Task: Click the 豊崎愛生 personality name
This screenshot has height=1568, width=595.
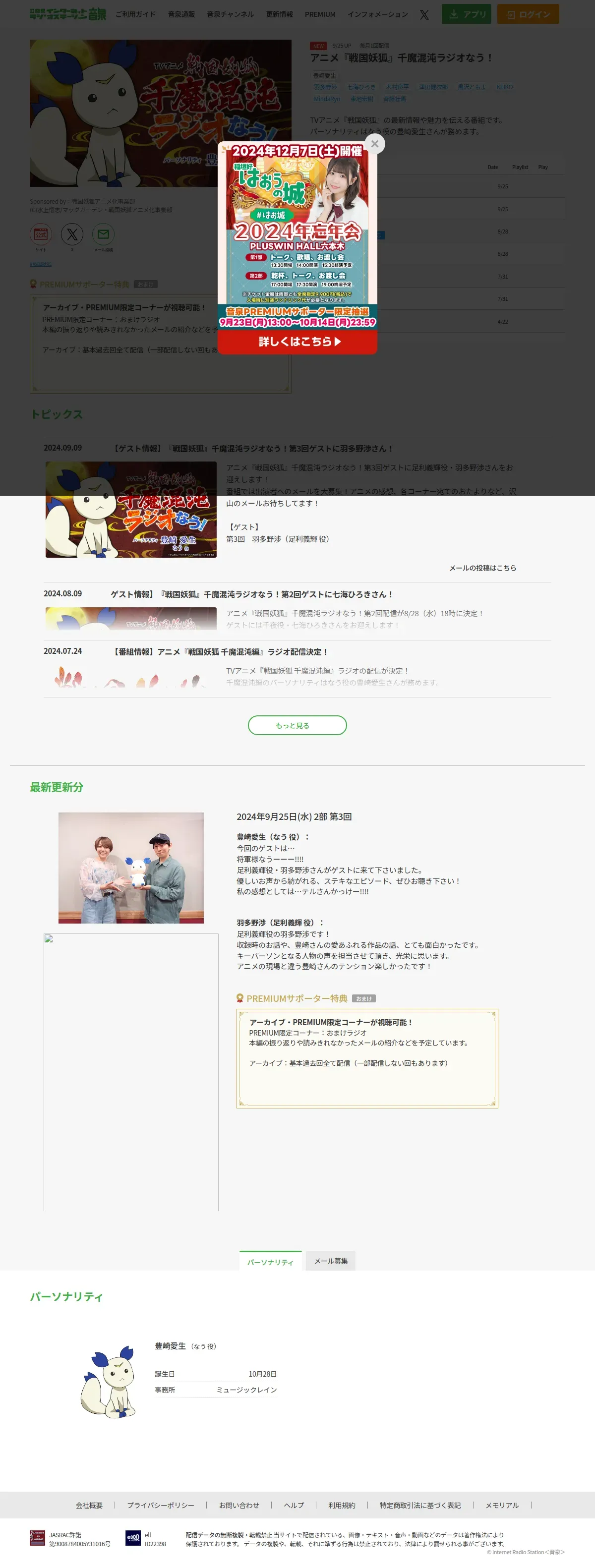Action: [170, 1346]
